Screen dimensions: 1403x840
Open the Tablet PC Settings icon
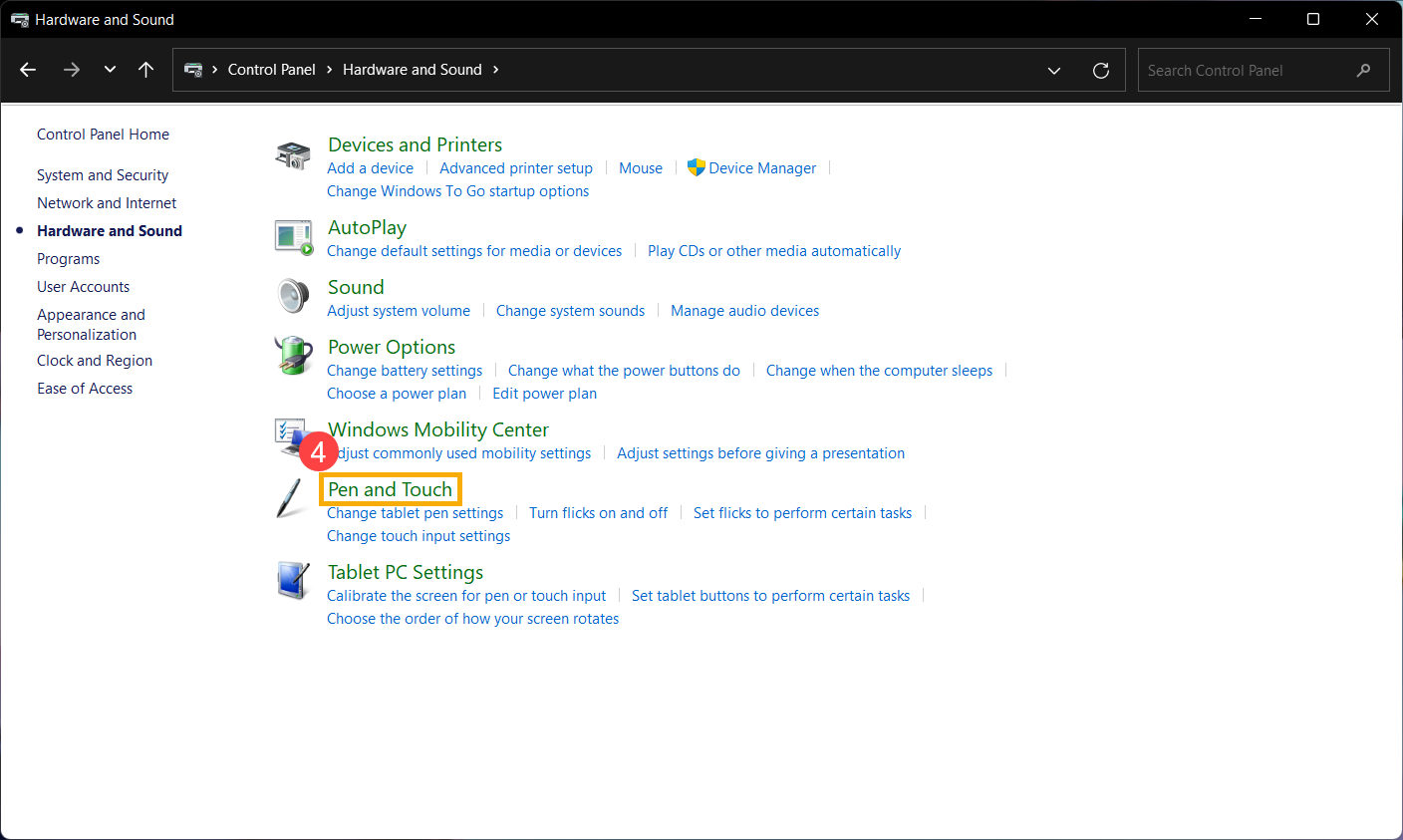pos(293,581)
